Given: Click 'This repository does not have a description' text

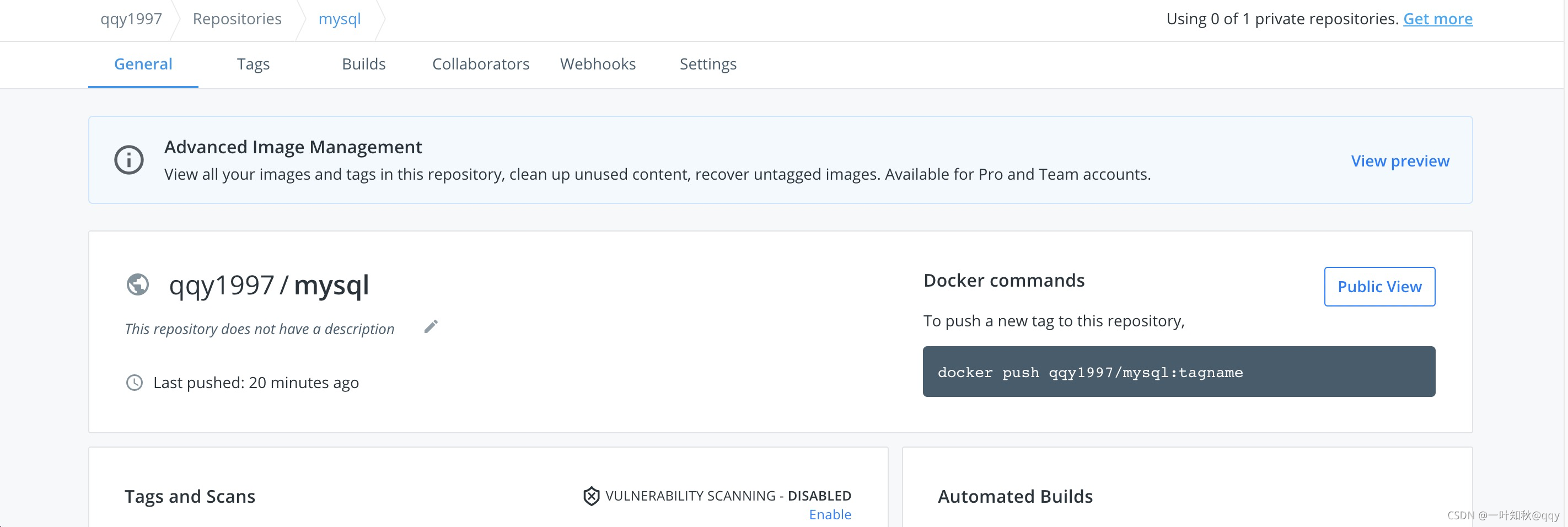Looking at the screenshot, I should pos(259,329).
